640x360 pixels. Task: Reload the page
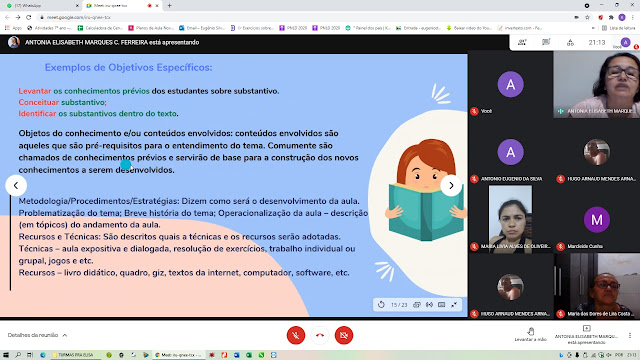[x=29, y=18]
